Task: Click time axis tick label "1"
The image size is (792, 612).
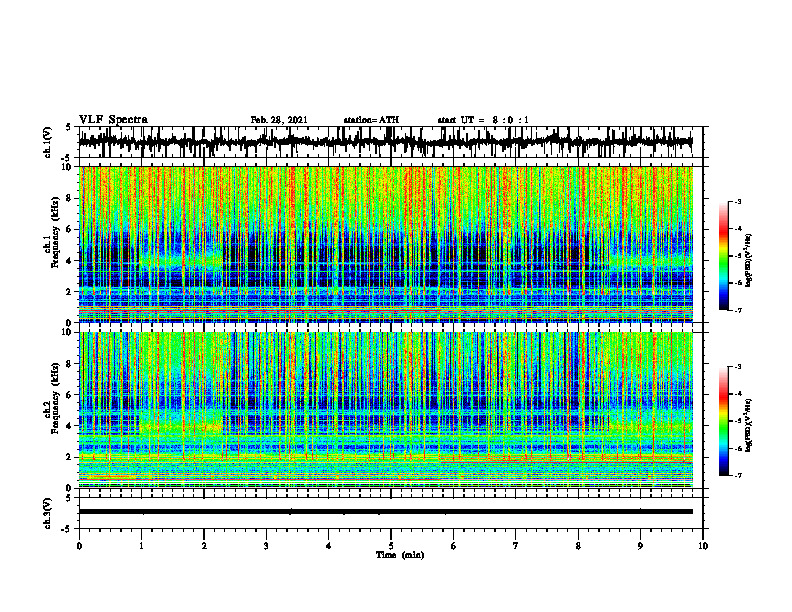Action: point(141,546)
